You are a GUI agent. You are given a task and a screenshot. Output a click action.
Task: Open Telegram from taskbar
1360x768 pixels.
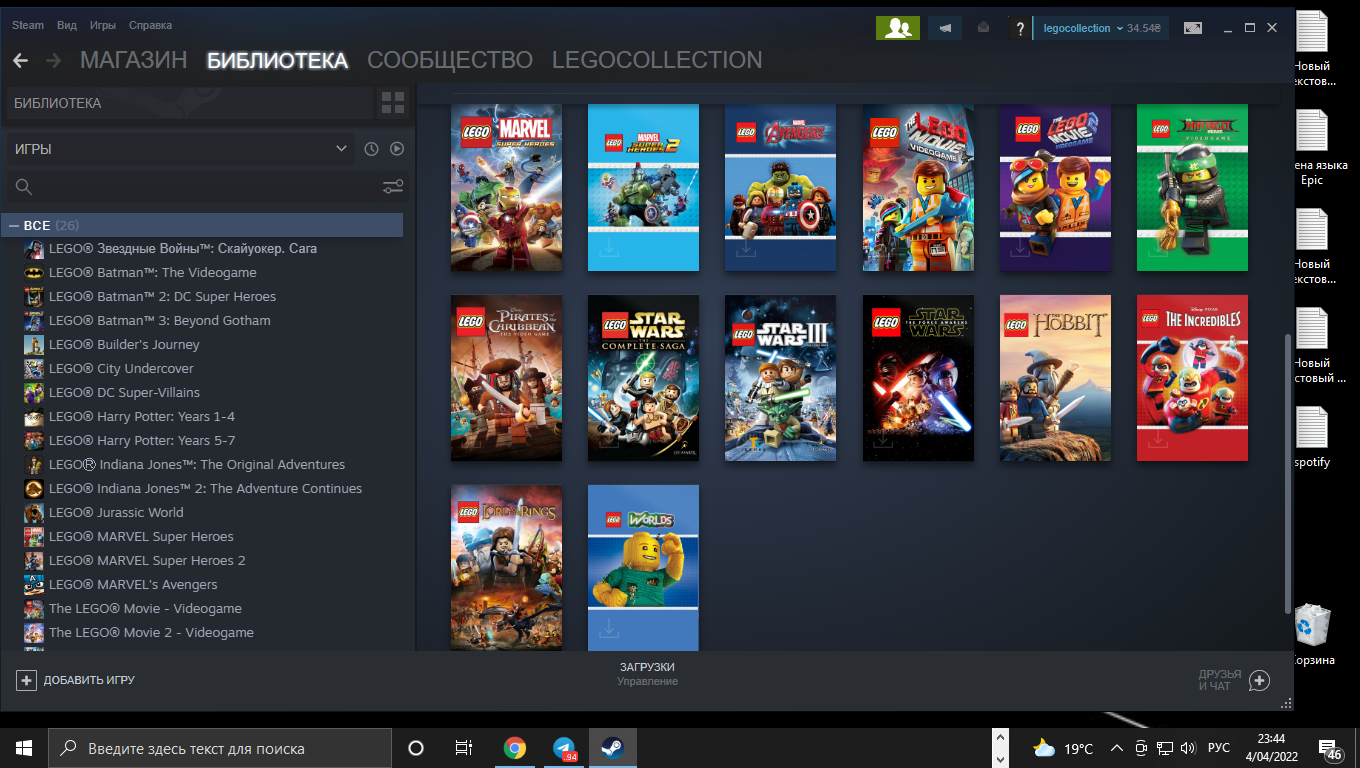(x=564, y=748)
